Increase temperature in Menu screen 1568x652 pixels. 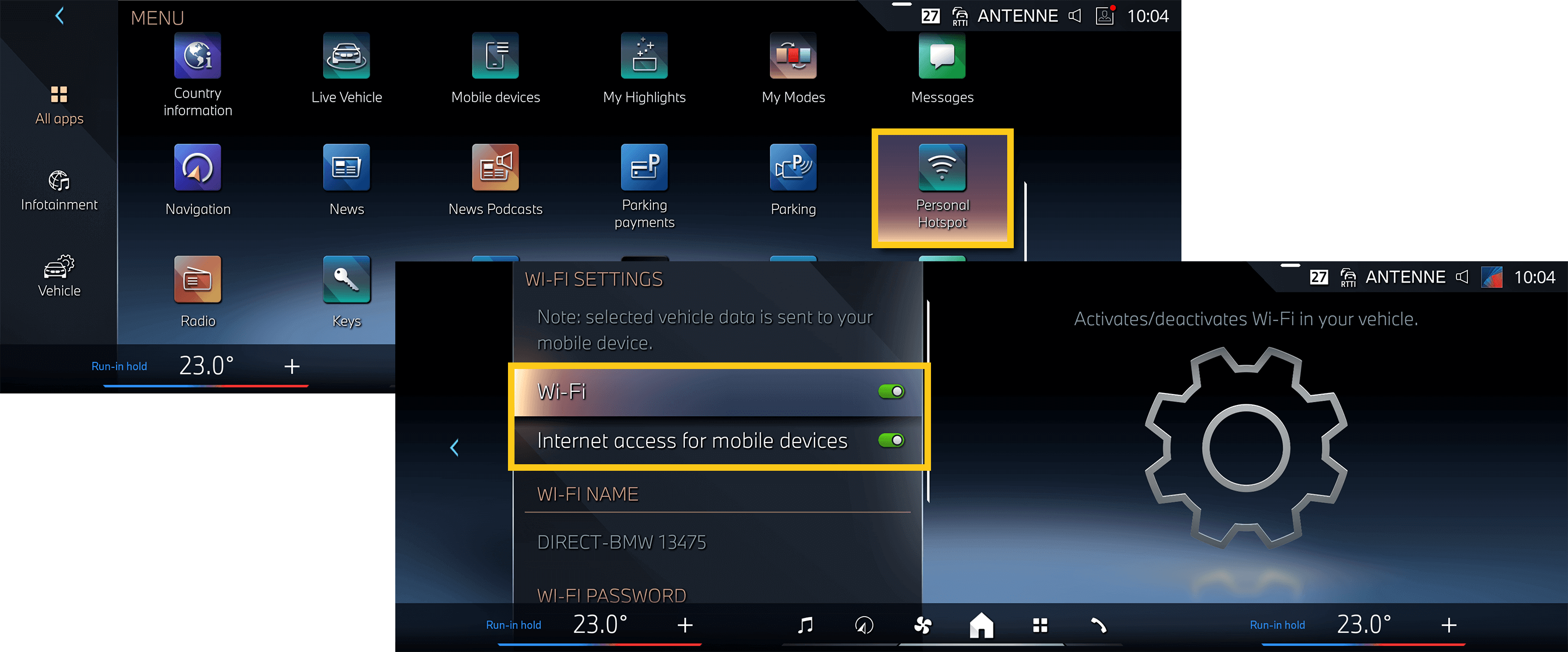point(292,366)
